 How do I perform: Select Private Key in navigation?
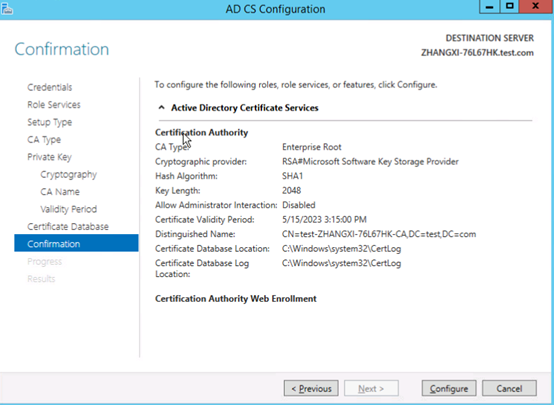[x=49, y=157]
